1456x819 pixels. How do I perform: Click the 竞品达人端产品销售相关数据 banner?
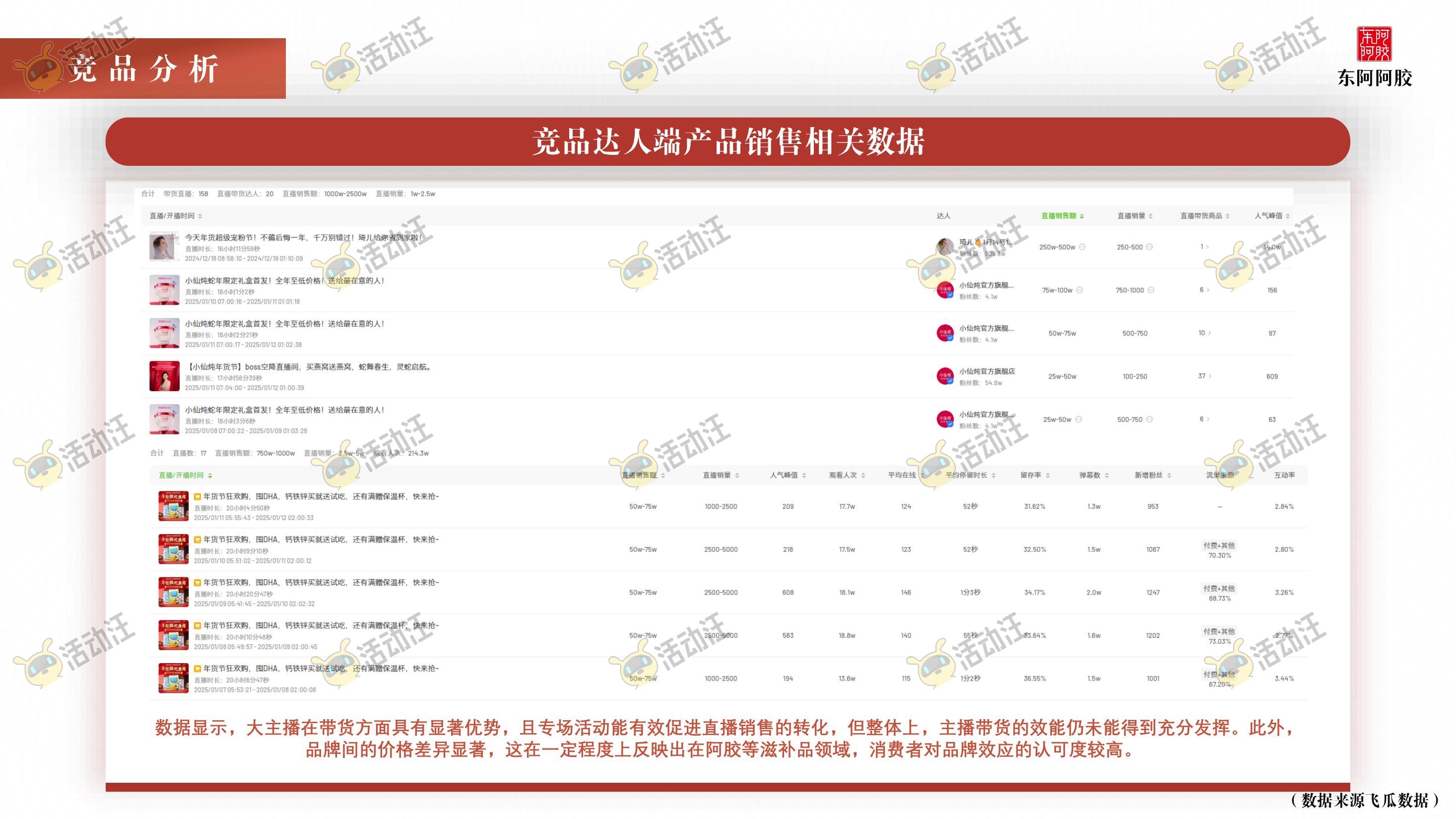[728, 141]
